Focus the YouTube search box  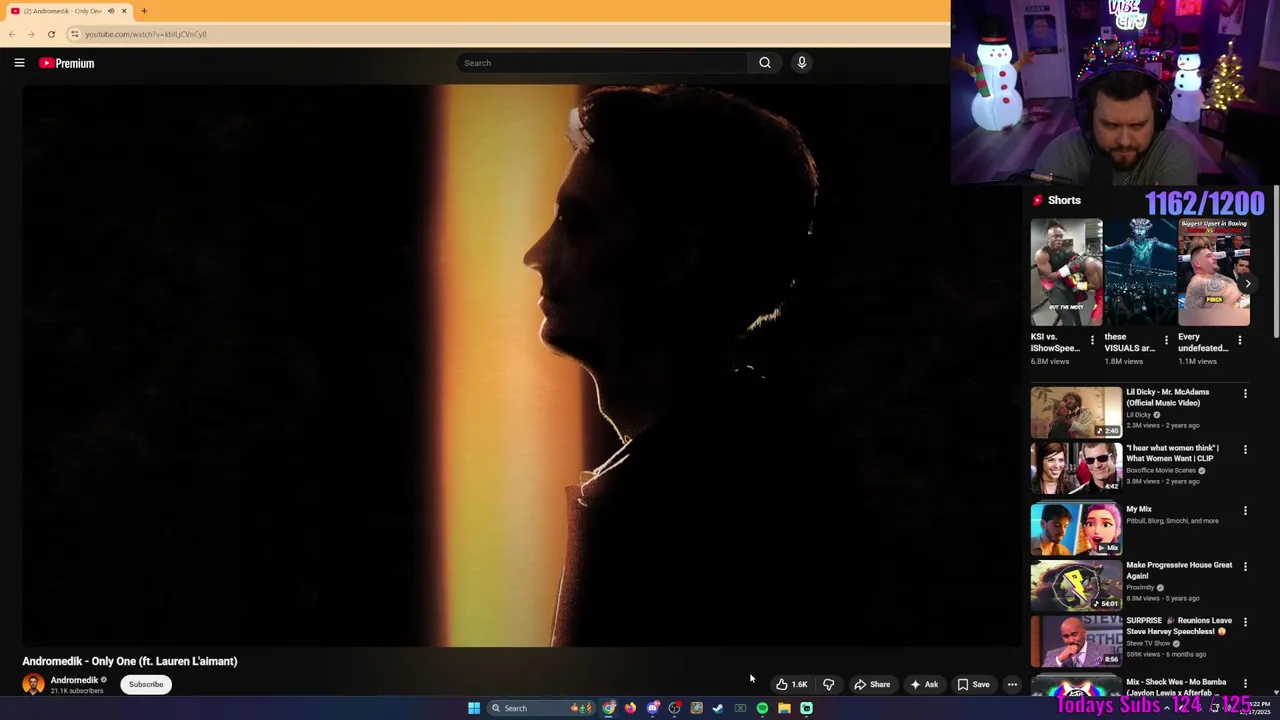pyautogui.click(x=602, y=63)
